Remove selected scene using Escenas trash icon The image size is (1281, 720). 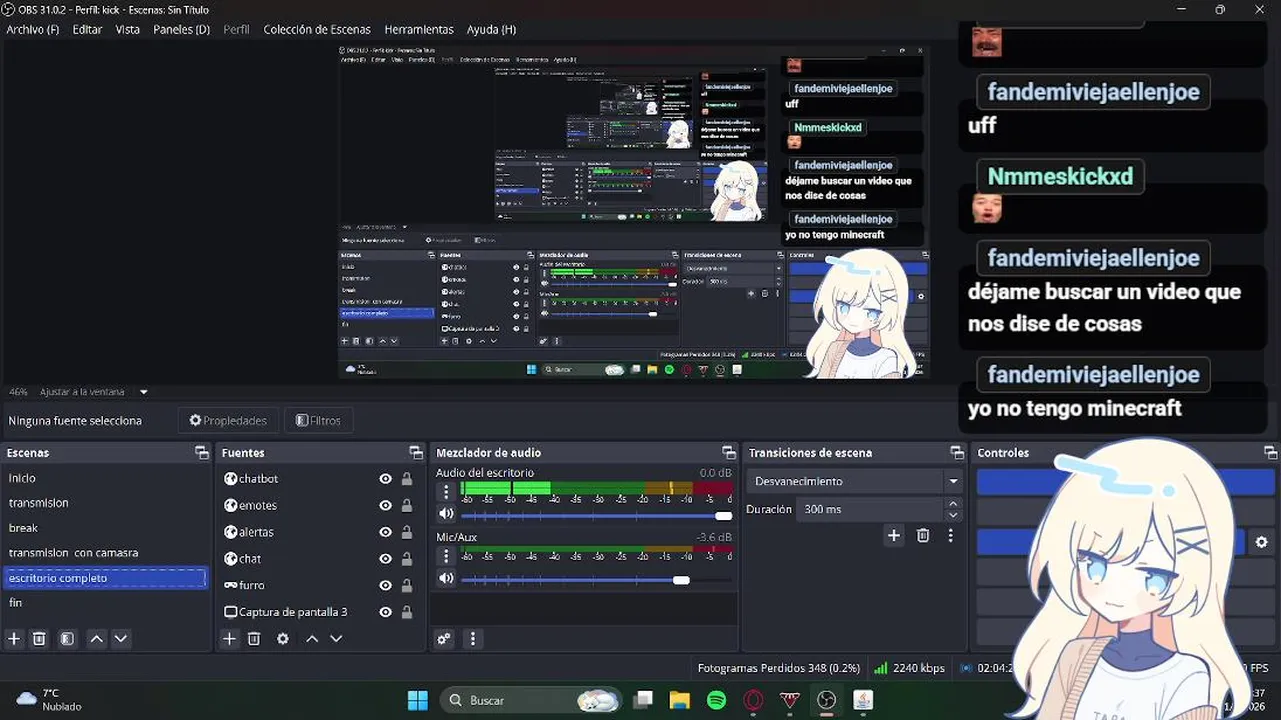coord(39,639)
